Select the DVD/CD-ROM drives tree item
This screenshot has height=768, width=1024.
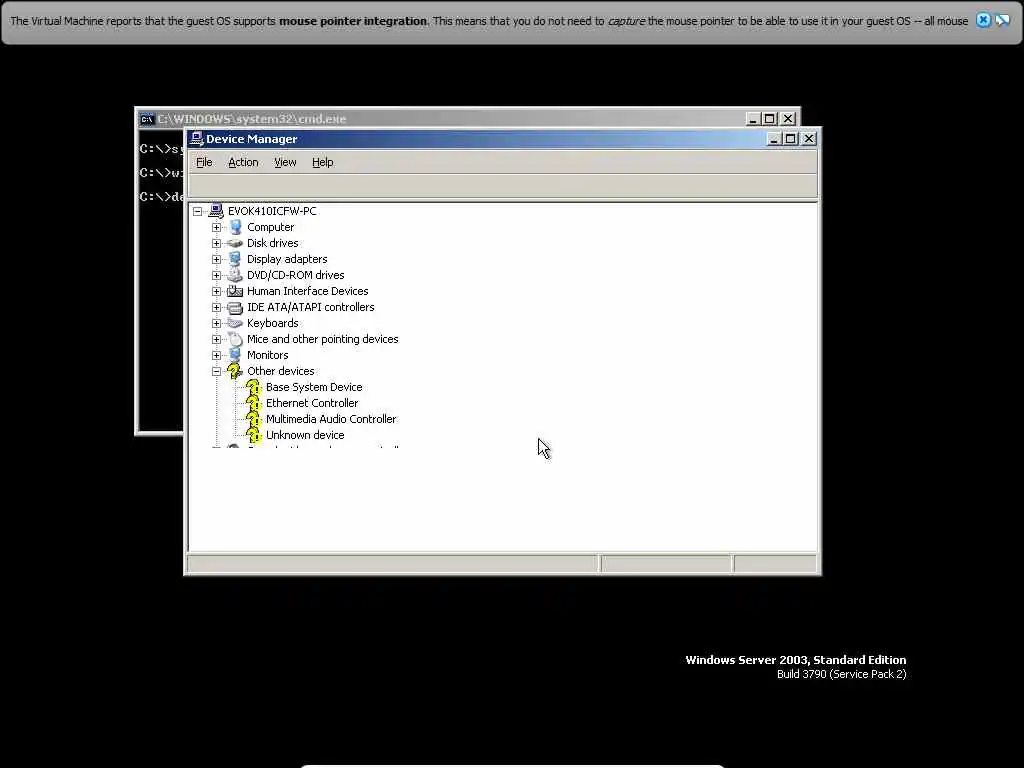pos(295,275)
